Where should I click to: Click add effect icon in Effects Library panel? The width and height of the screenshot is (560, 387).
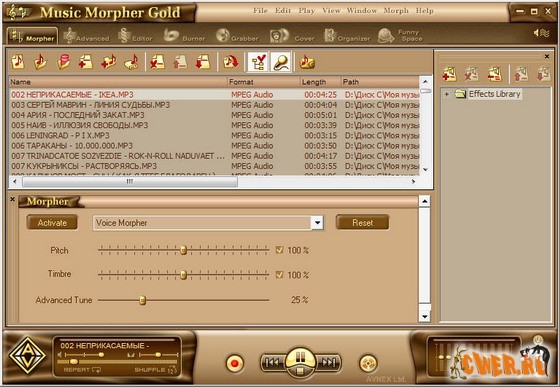pos(449,74)
